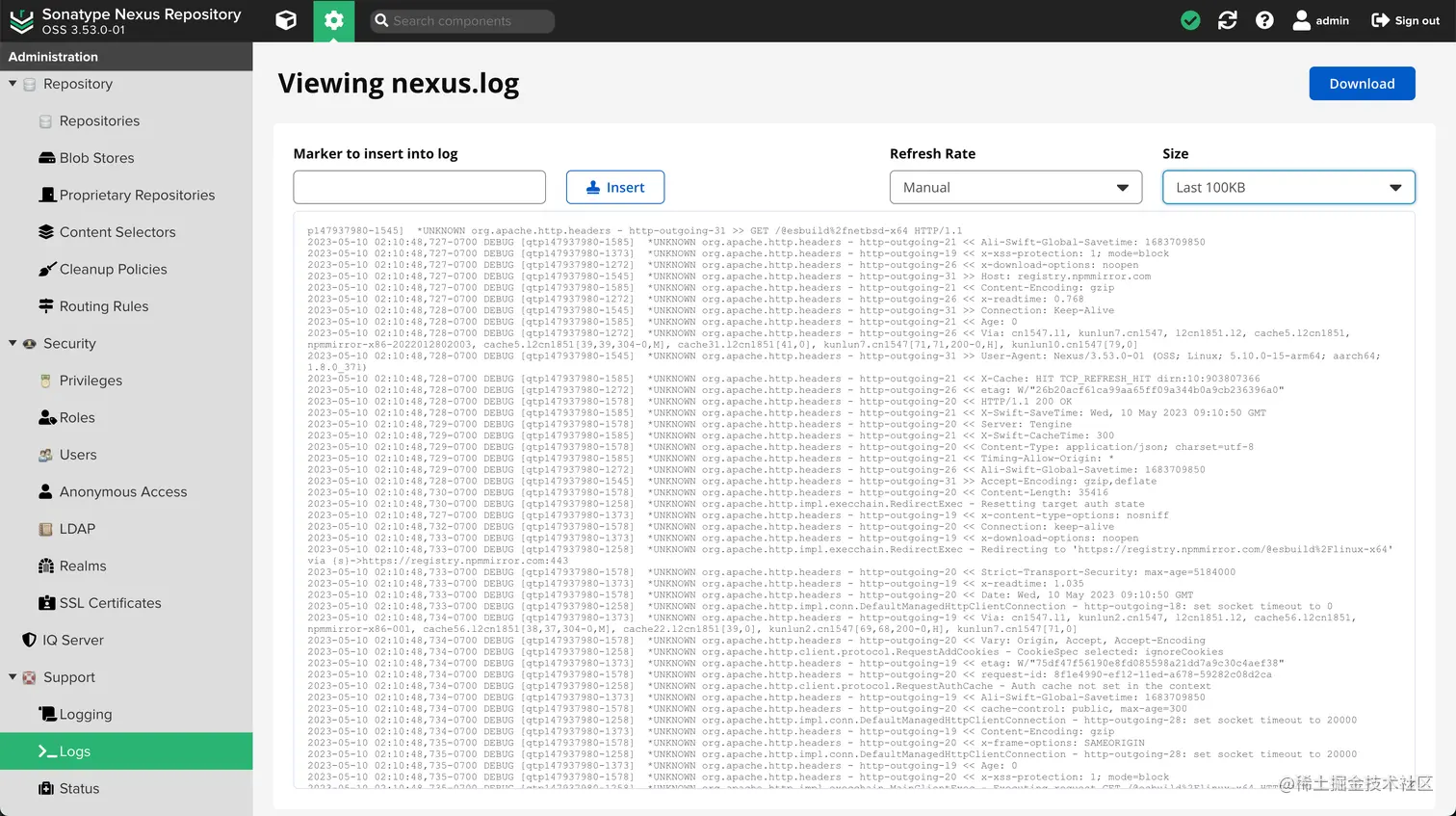This screenshot has height=816, width=1456.
Task: Click the Blob Stores icon
Action: (x=46, y=158)
